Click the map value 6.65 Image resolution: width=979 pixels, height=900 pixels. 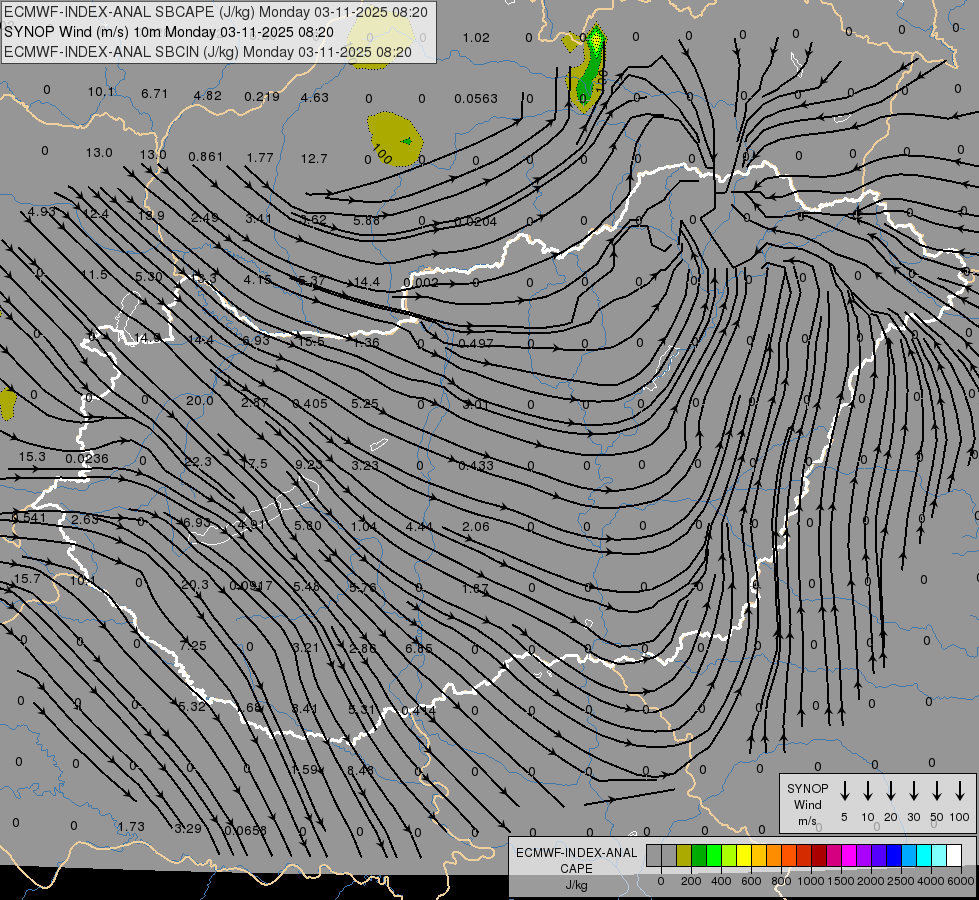(419, 648)
